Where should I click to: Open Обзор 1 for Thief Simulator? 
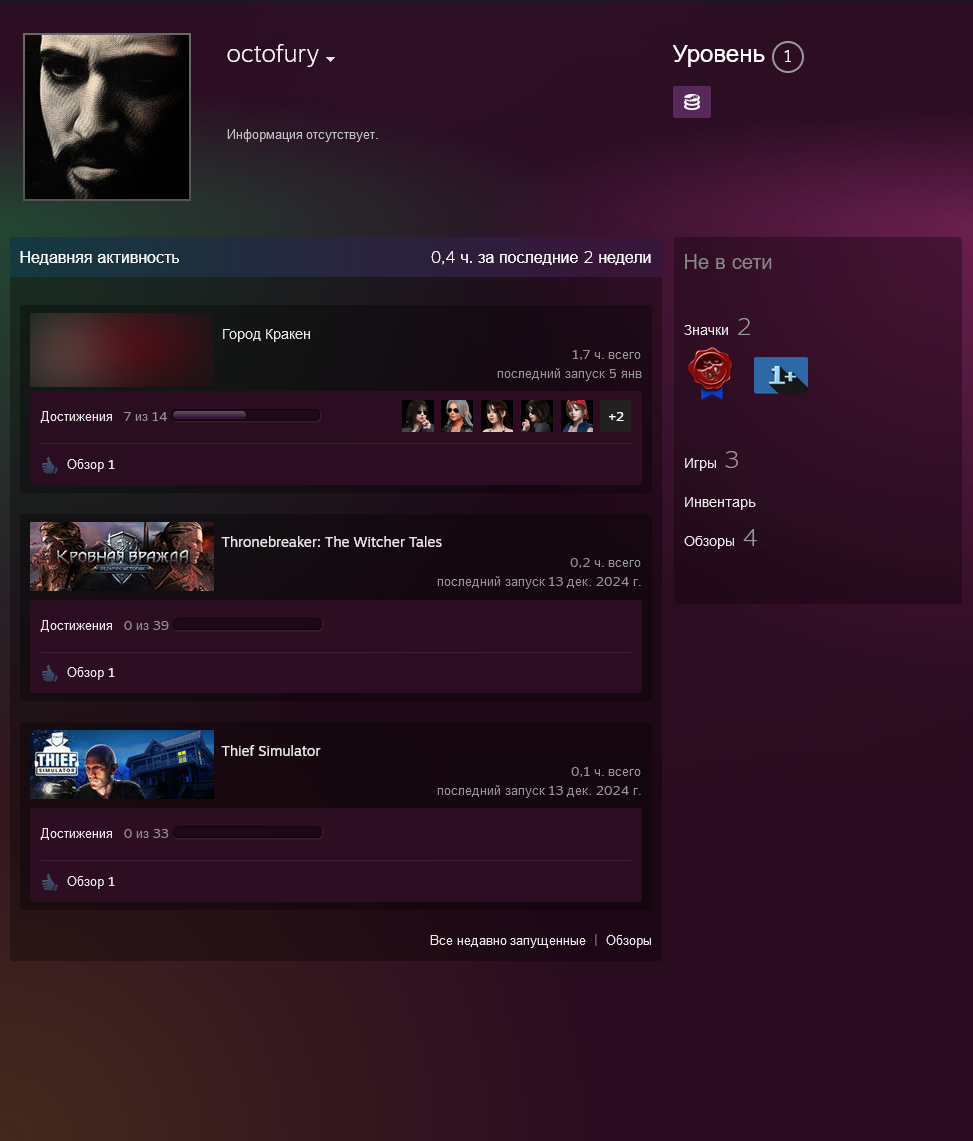pyautogui.click(x=91, y=881)
